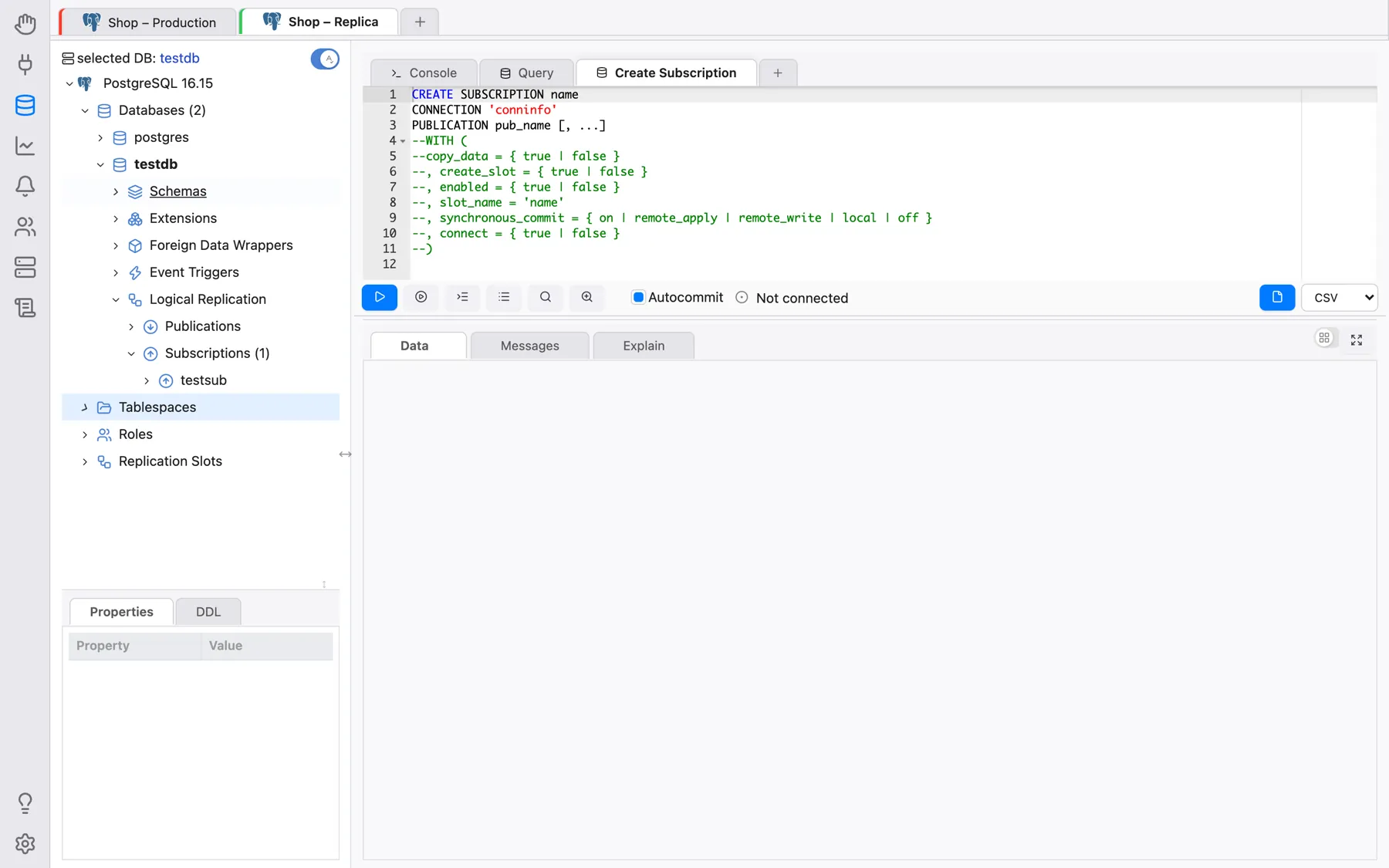
Task: Open the users icon in sidebar
Action: click(x=25, y=227)
